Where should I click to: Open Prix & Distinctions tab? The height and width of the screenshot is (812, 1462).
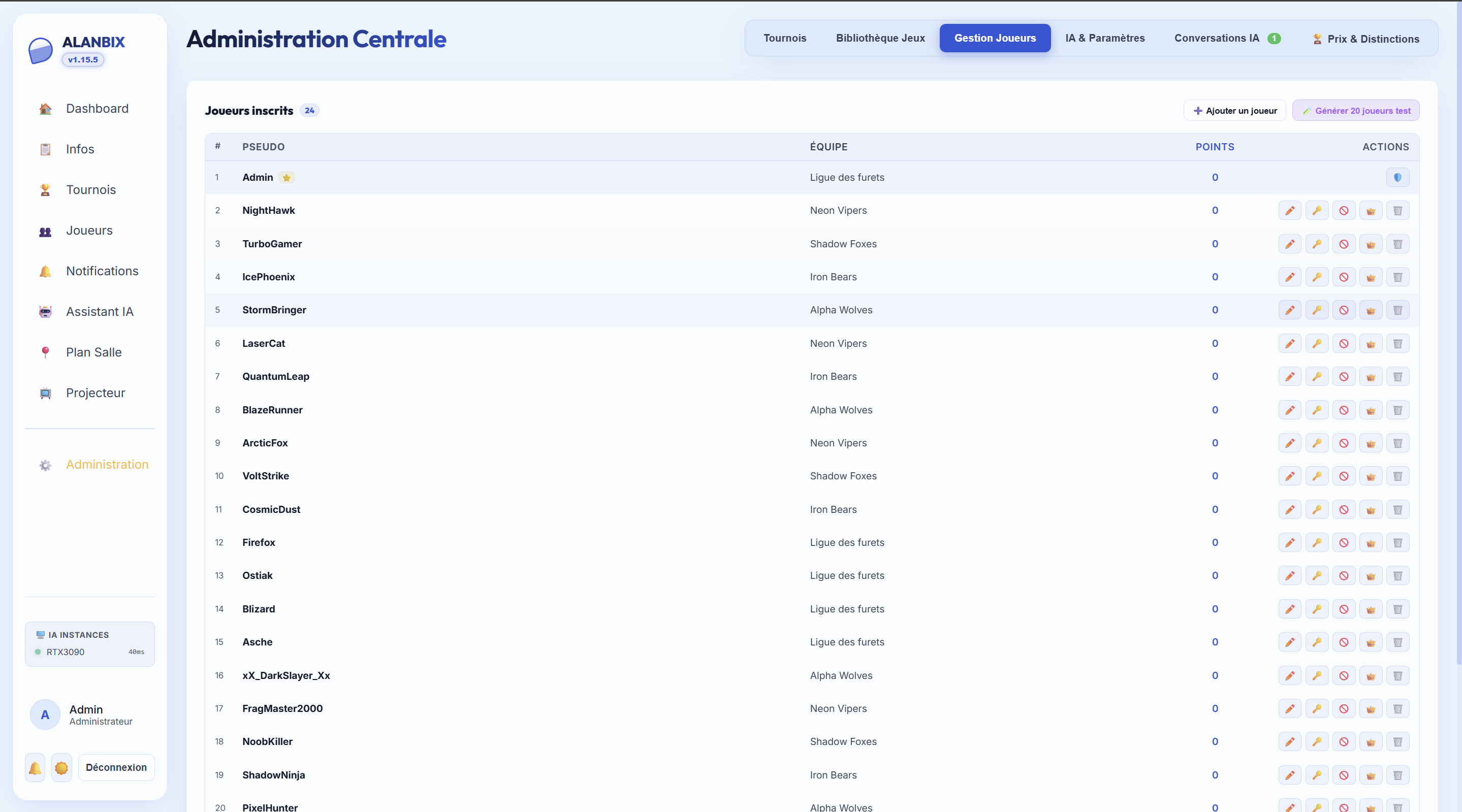pos(1365,39)
